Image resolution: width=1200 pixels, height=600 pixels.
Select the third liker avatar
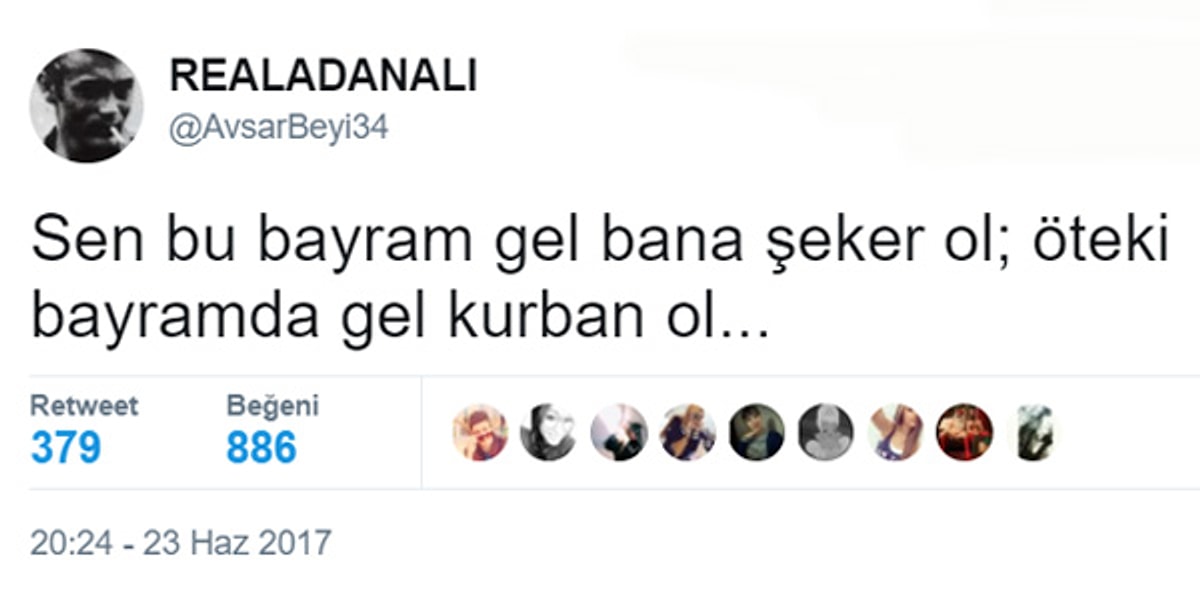(x=619, y=432)
